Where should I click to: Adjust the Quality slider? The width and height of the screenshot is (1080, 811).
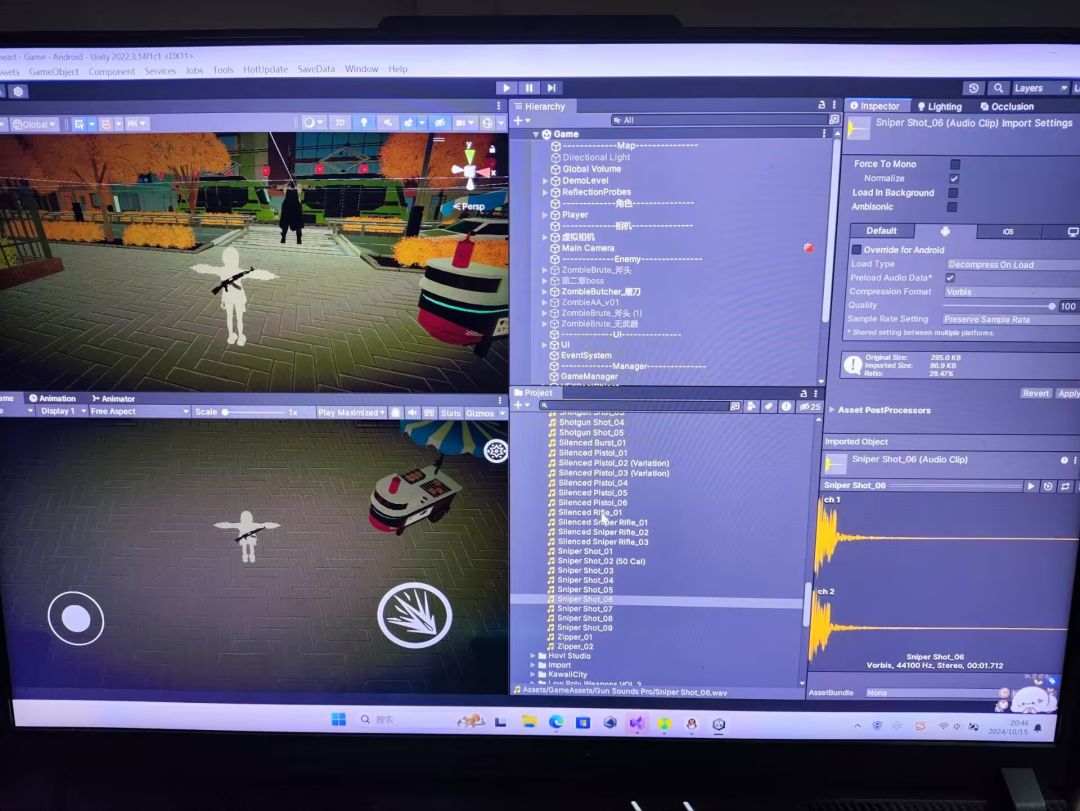click(x=998, y=306)
